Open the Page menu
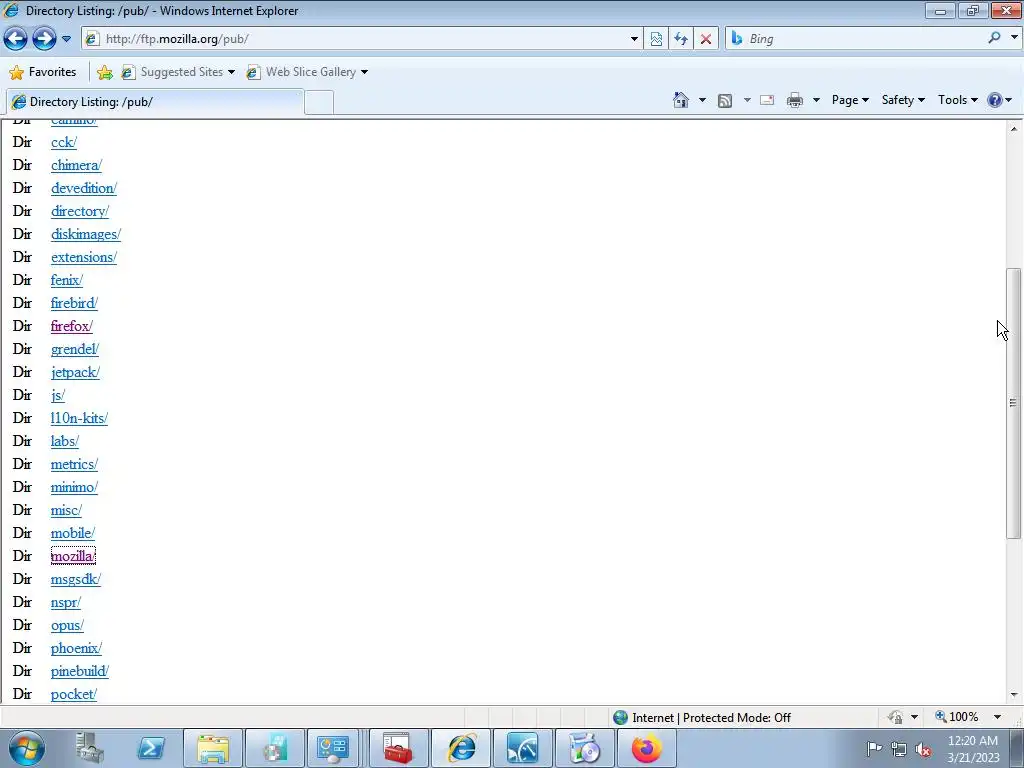This screenshot has width=1024, height=768. click(x=850, y=100)
